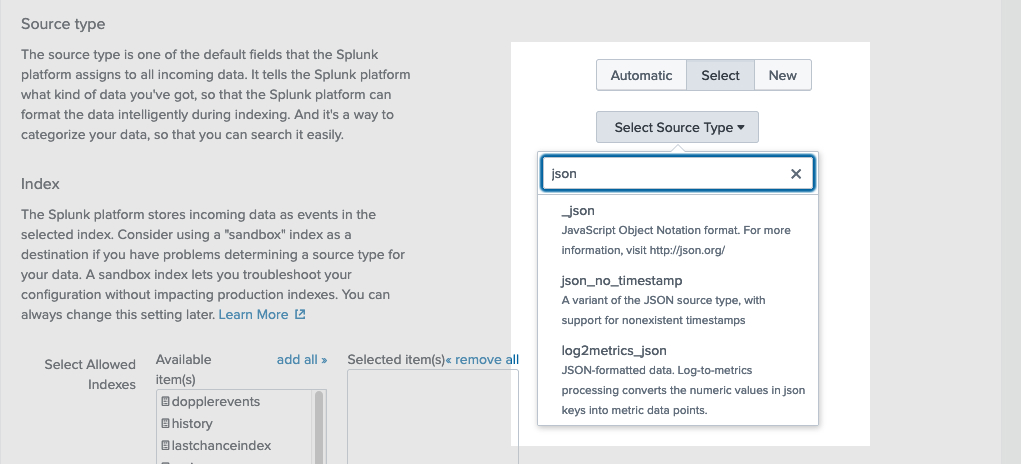Image resolution: width=1021 pixels, height=464 pixels.
Task: Select dopplerevents in Available items
Action: tap(216, 402)
